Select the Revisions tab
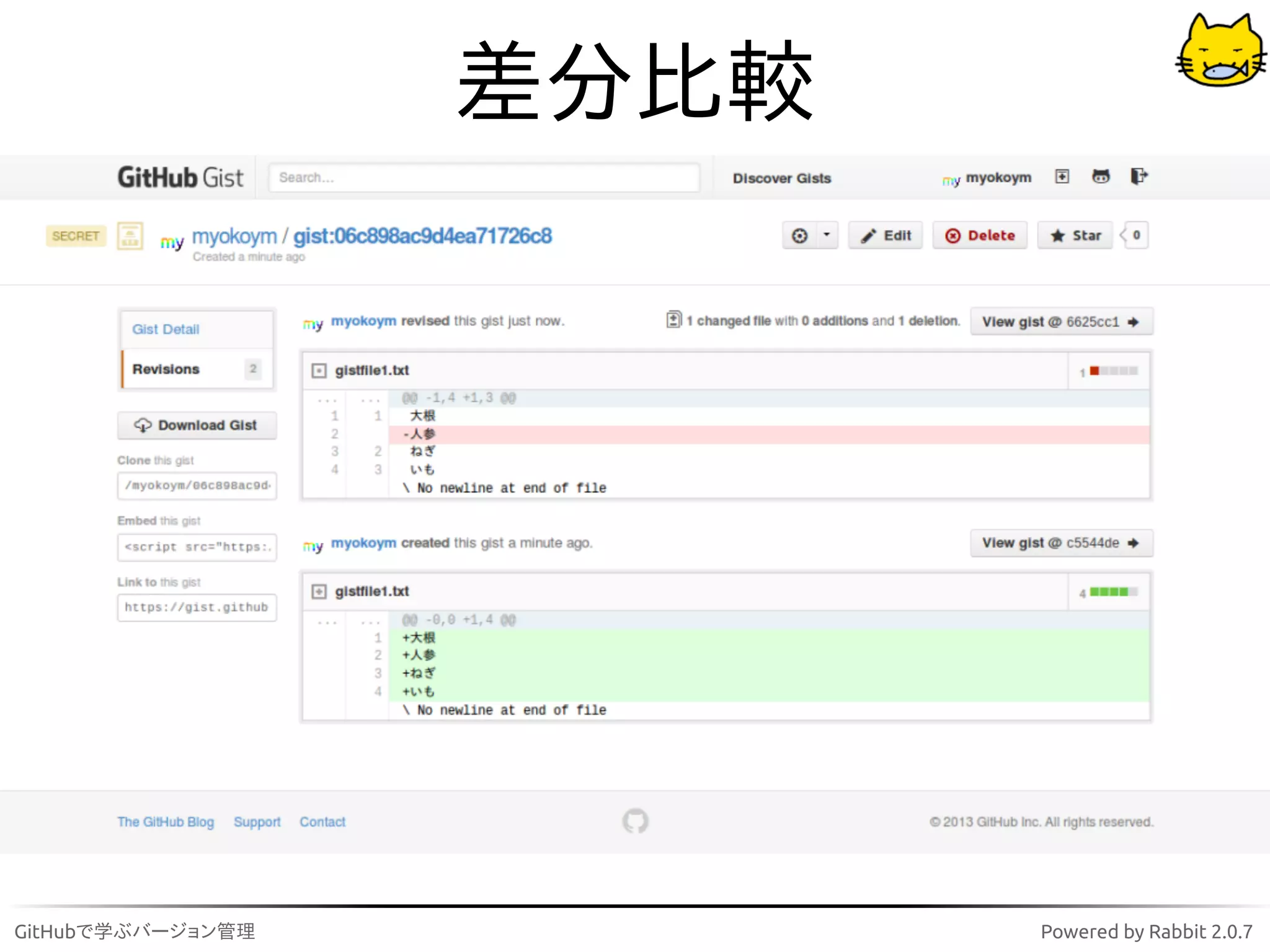Screen dimensions: 1270x952 tap(197, 369)
